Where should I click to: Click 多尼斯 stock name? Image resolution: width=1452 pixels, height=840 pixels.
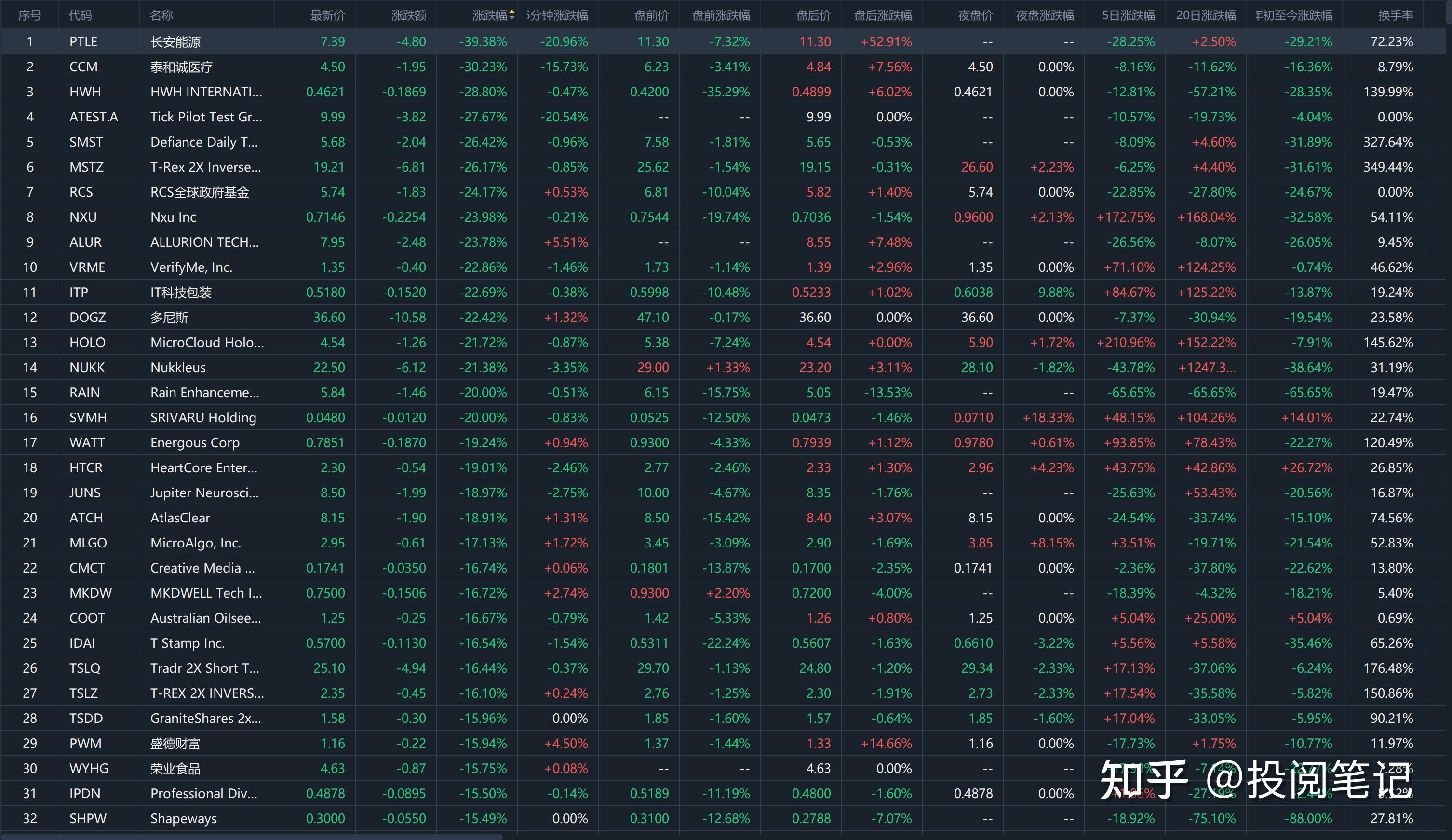tap(169, 318)
